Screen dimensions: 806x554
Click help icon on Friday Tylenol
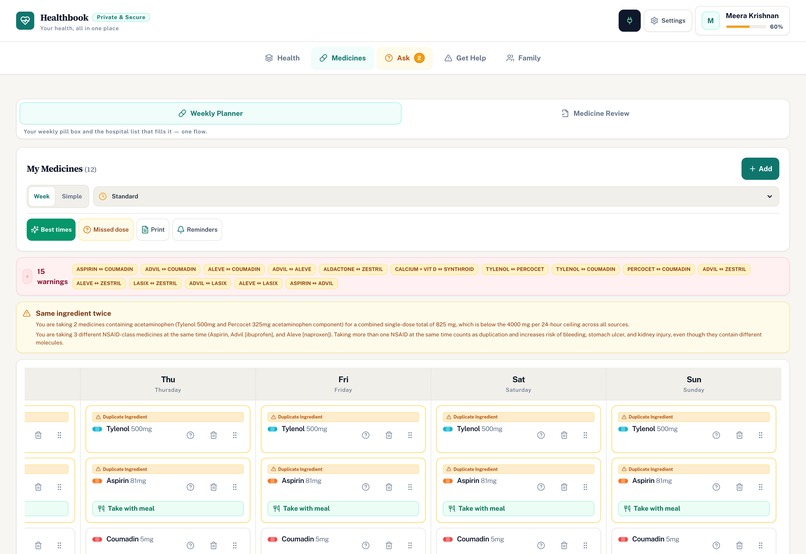coord(365,435)
